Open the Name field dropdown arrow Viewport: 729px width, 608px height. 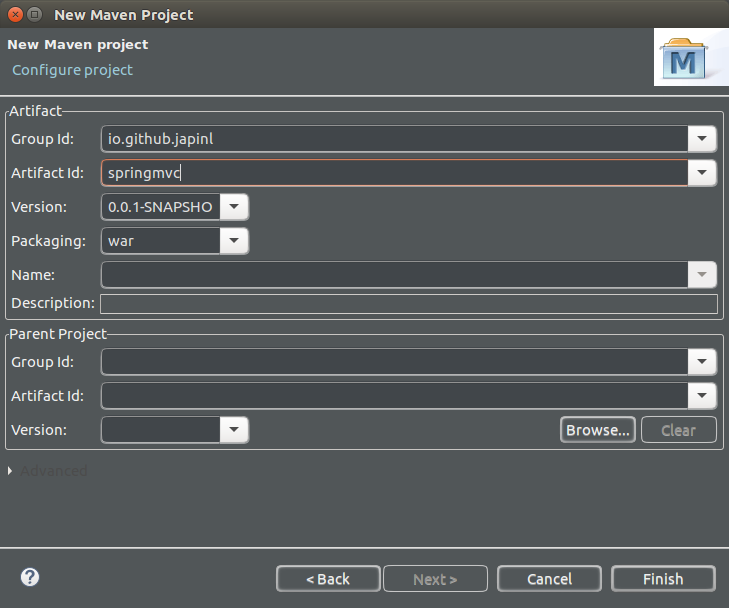(702, 274)
